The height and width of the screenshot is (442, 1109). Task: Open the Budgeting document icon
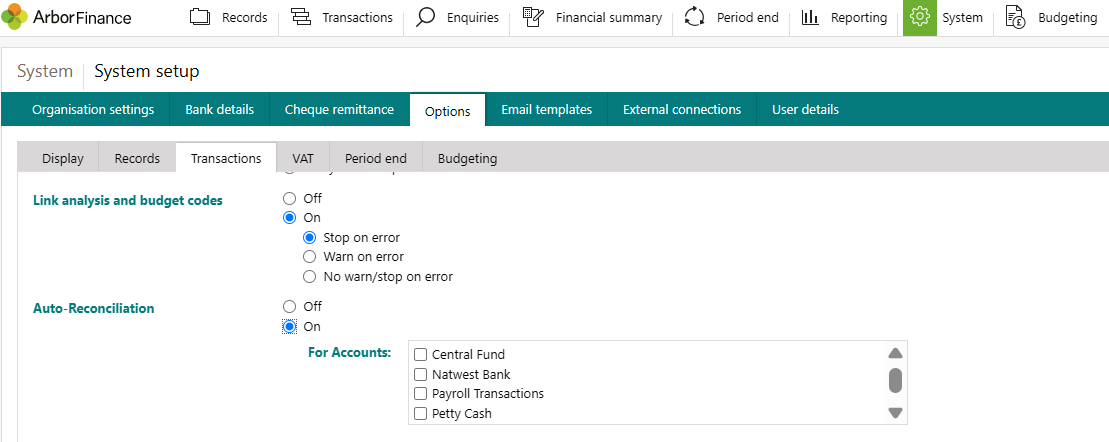1016,17
